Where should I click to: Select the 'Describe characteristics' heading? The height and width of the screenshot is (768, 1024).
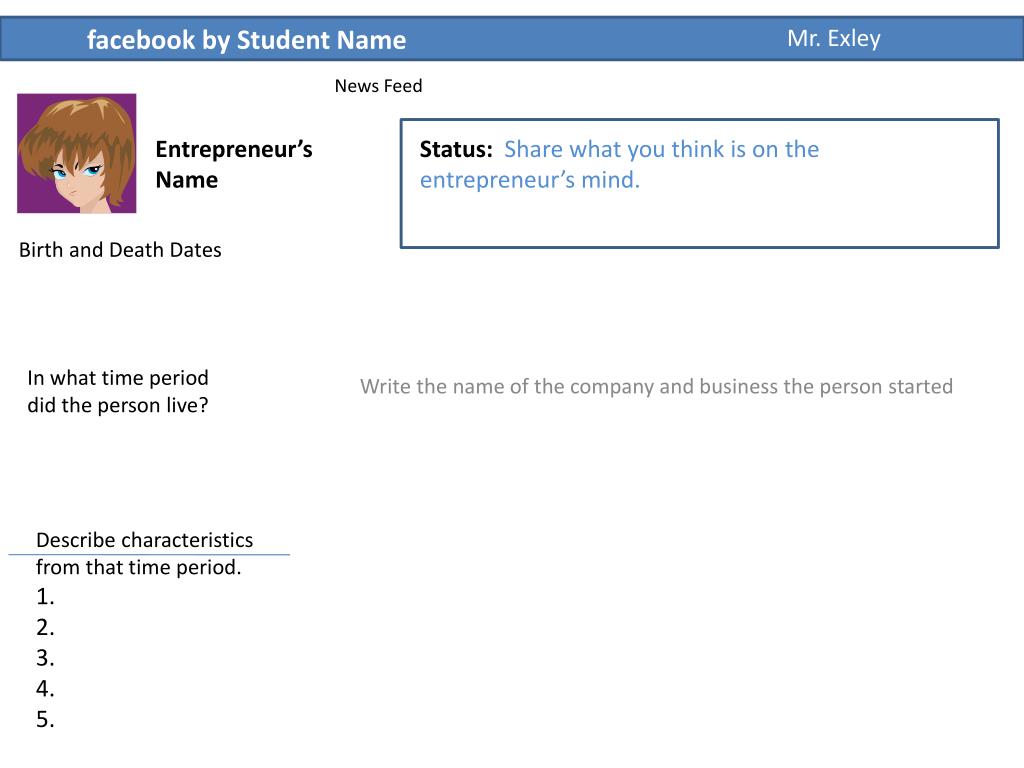[x=144, y=540]
